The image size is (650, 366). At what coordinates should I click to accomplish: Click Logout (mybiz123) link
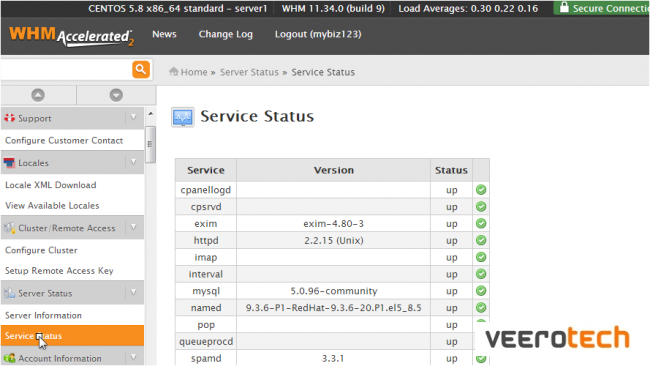coord(318,34)
